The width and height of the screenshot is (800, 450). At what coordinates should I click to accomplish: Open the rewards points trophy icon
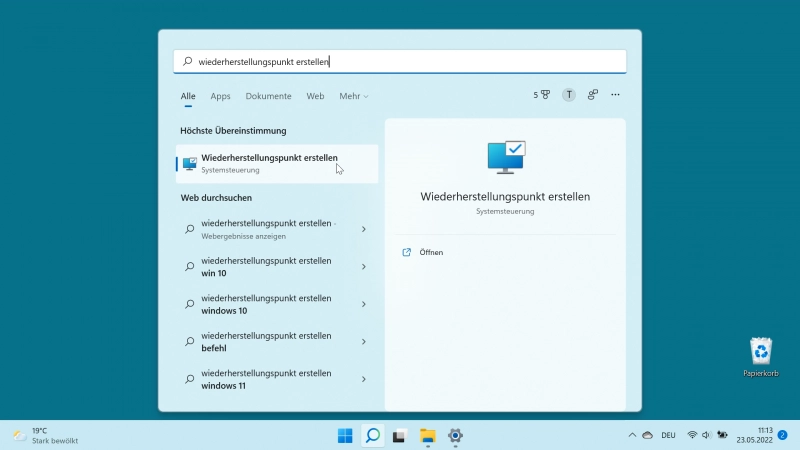point(542,95)
